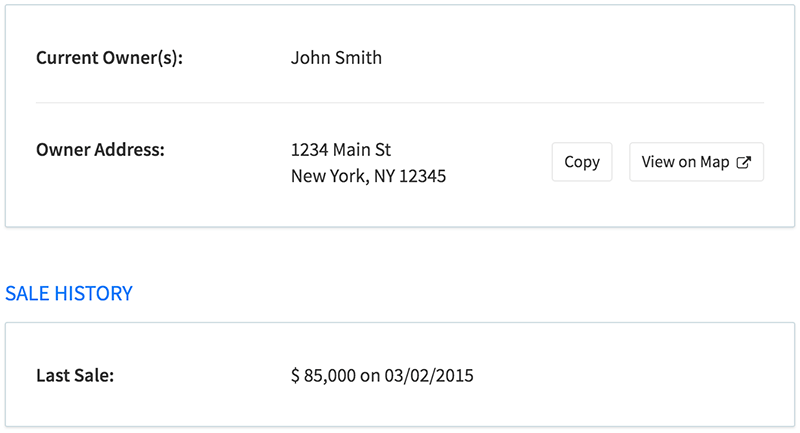Click the word John in the owner name

click(x=310, y=58)
